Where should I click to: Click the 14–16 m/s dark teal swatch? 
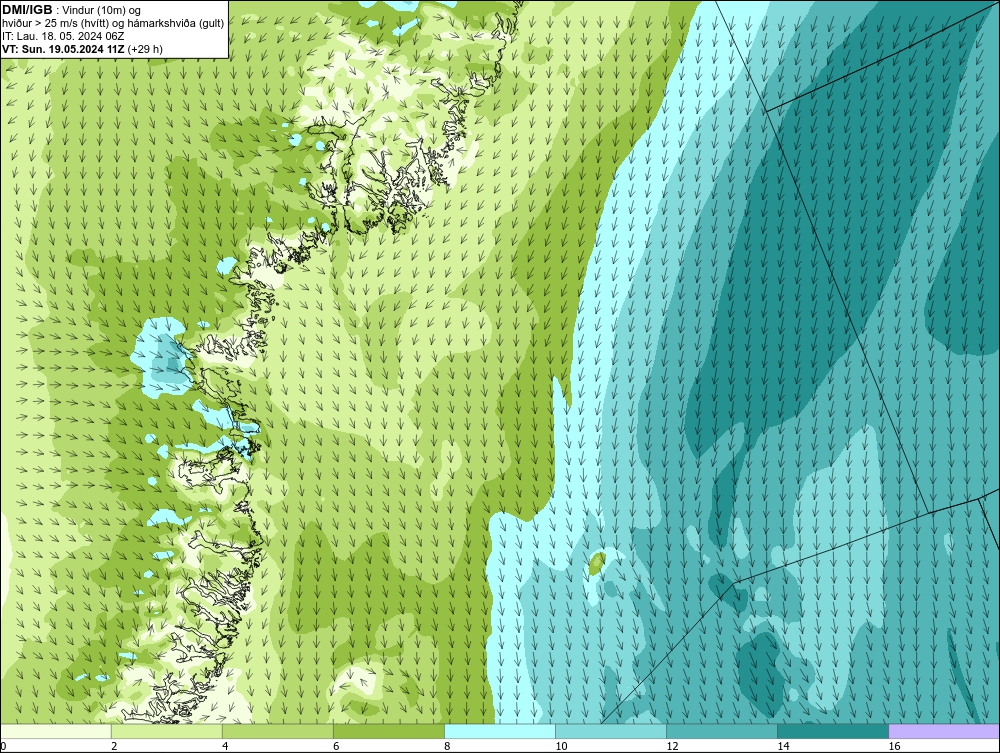pos(833,731)
